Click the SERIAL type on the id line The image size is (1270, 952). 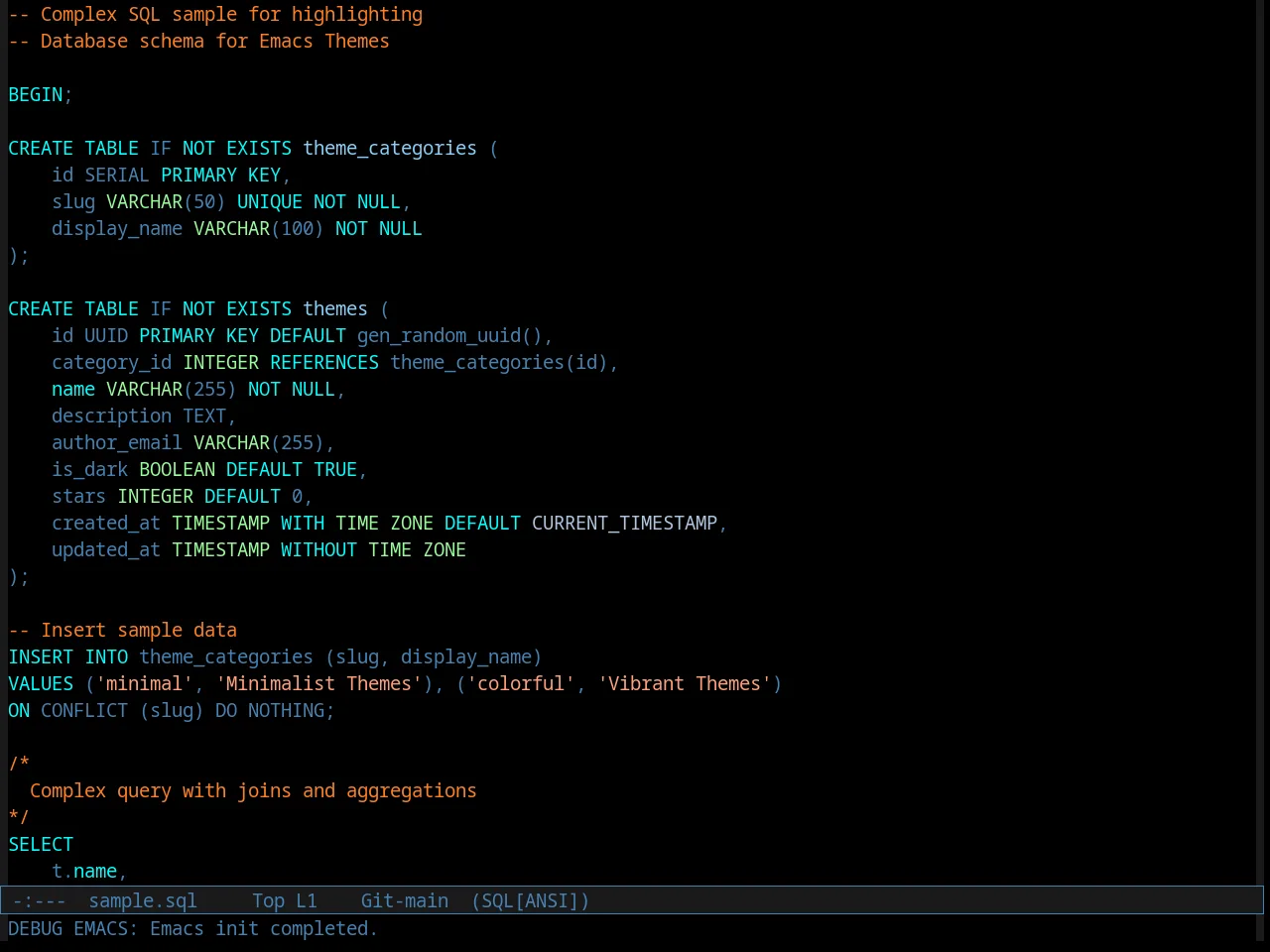(x=117, y=175)
